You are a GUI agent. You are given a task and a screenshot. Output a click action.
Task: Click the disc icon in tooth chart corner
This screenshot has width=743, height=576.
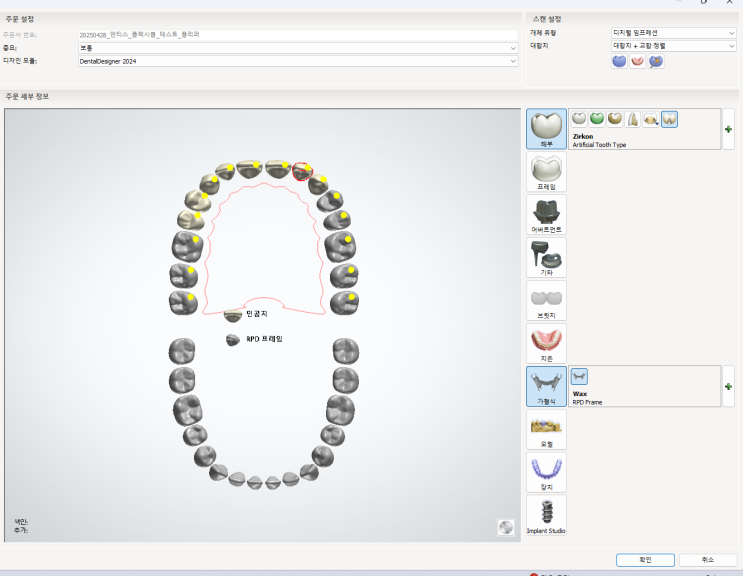point(506,527)
